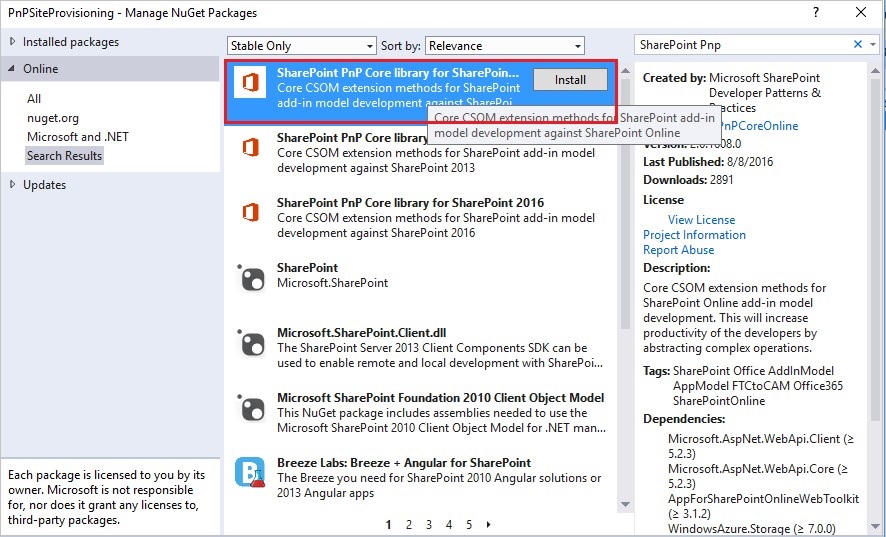Click the current page 1 in pagination
Image resolution: width=886 pixels, height=537 pixels.
pyautogui.click(x=388, y=525)
